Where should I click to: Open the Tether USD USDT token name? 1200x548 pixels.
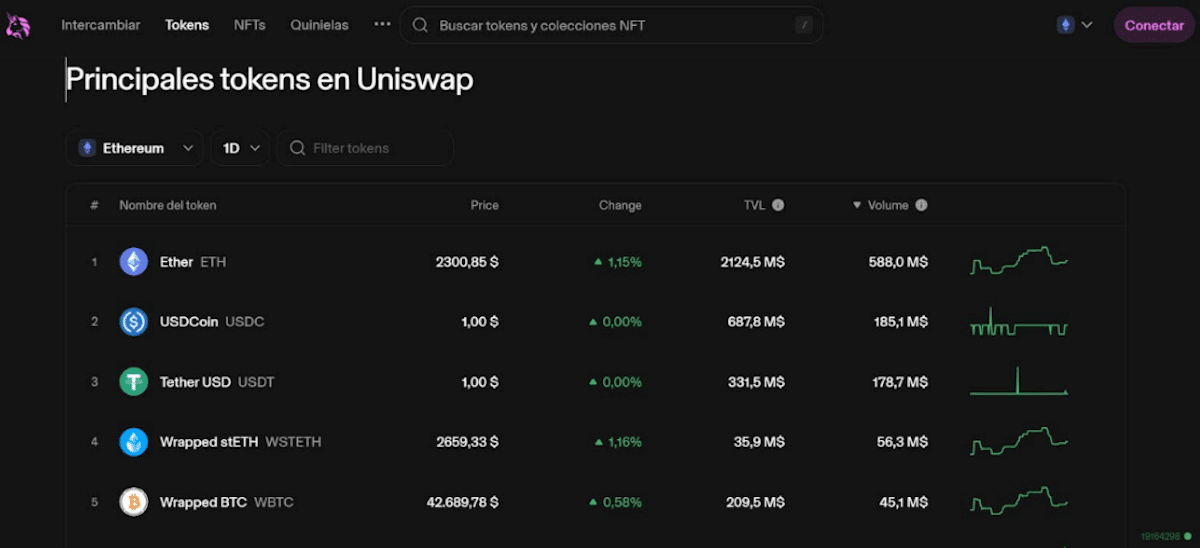pos(217,382)
